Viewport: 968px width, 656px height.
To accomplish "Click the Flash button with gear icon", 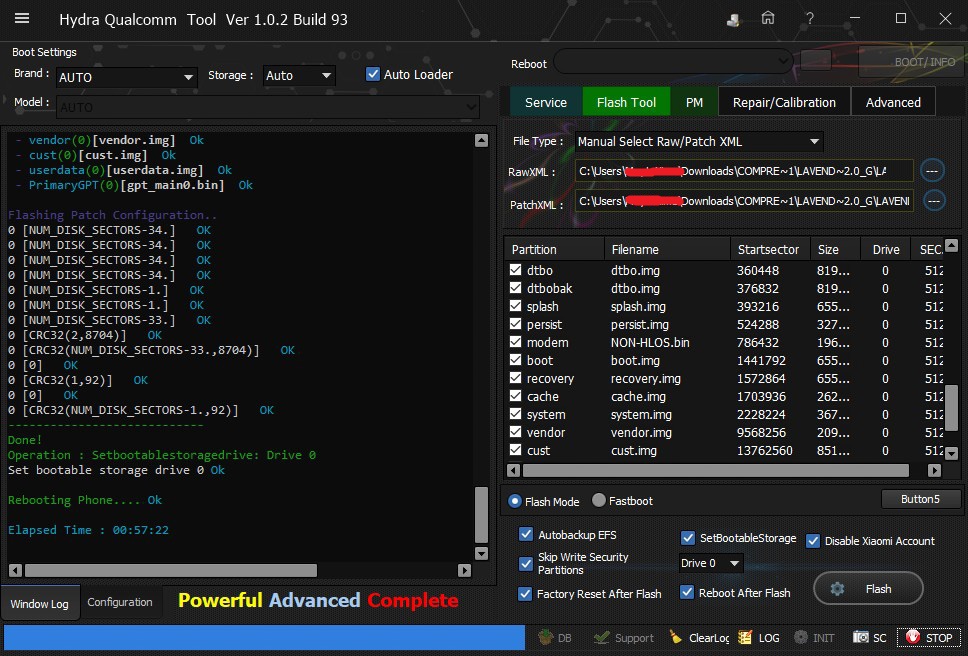I will [868, 589].
